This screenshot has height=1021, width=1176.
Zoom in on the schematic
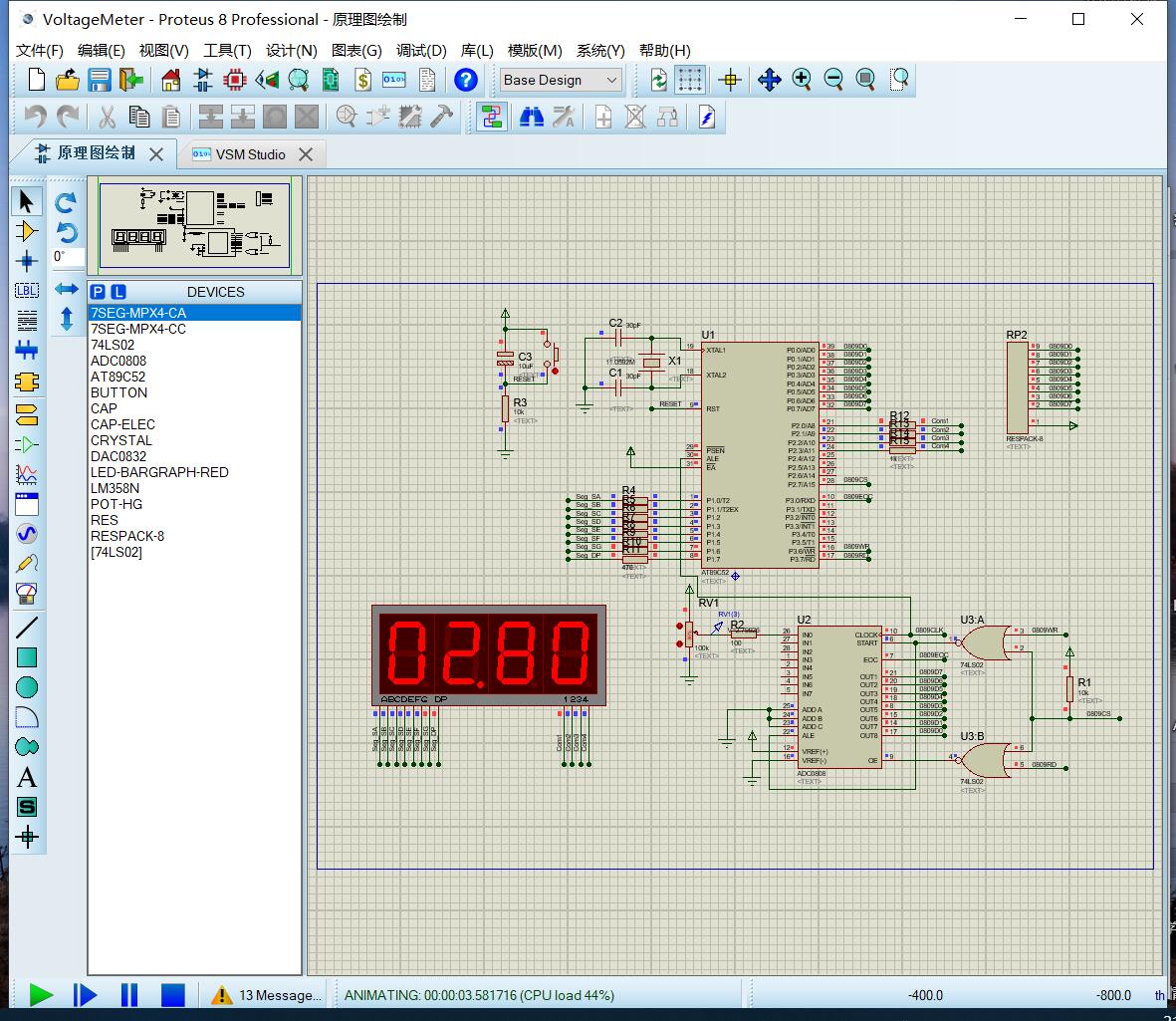point(802,80)
